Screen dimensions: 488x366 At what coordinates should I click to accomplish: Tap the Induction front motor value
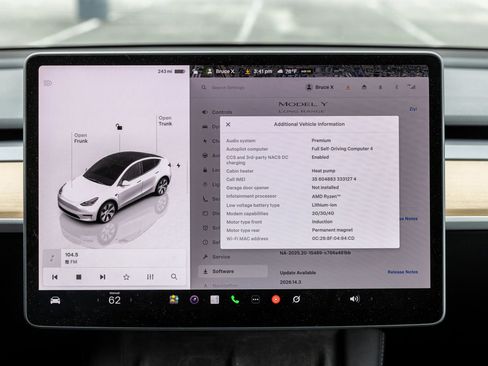(322, 222)
